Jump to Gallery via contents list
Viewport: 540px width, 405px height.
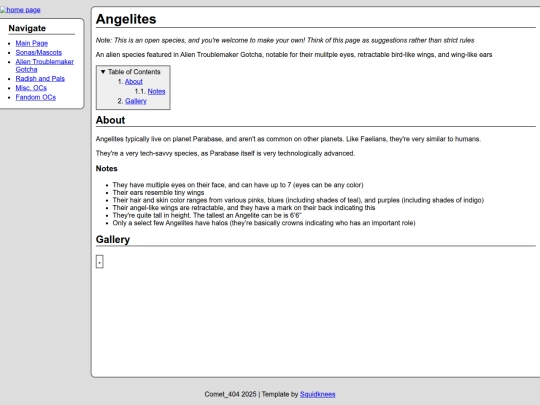(136, 101)
